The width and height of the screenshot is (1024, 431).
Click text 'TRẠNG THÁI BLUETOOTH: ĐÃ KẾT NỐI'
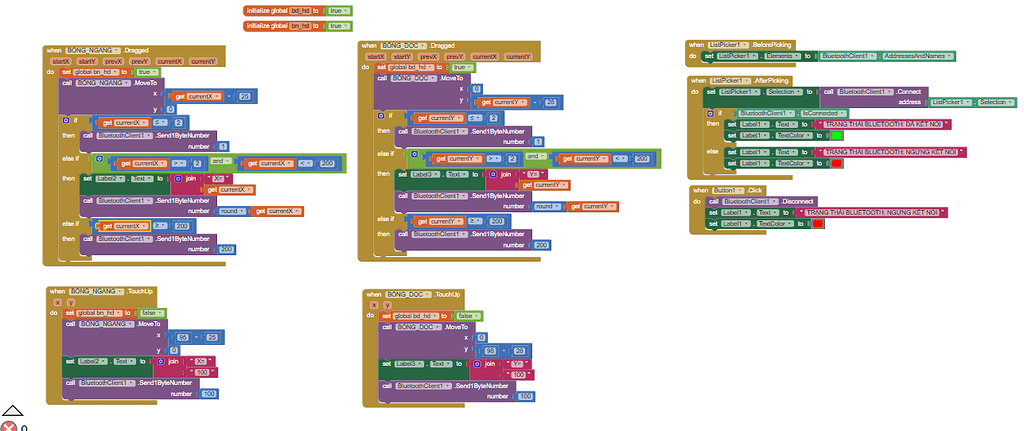883,124
